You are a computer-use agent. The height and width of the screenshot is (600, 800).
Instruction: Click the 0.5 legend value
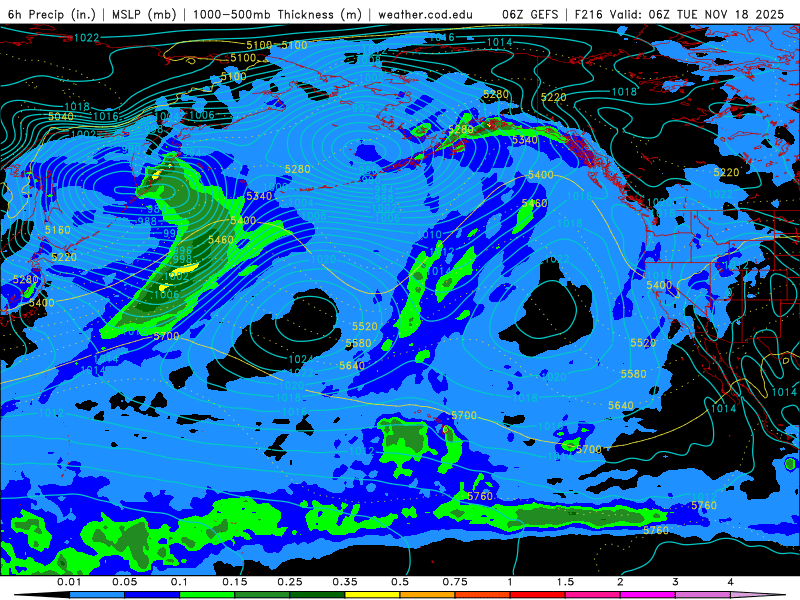[400, 582]
